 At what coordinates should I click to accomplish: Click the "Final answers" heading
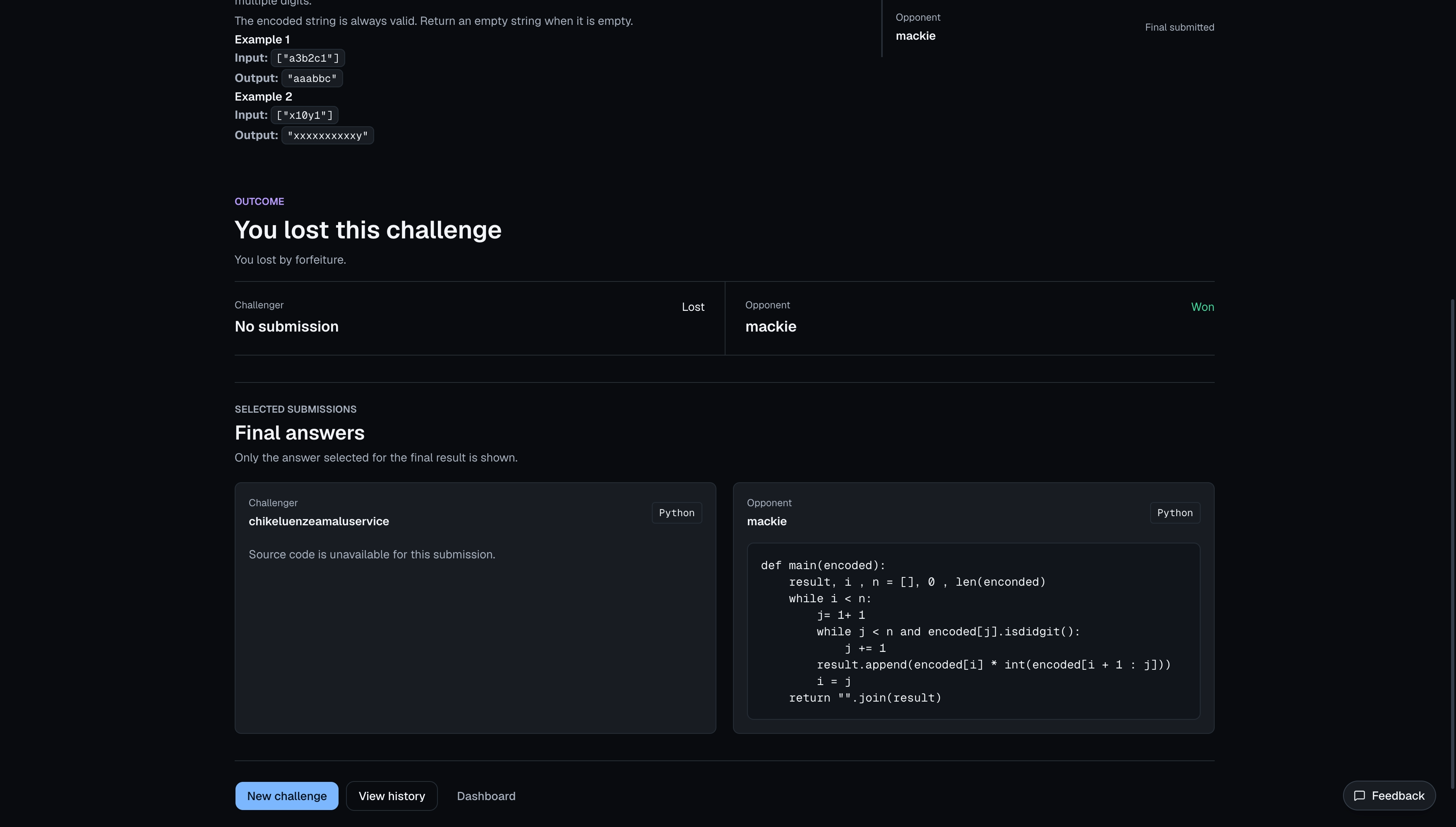point(299,433)
